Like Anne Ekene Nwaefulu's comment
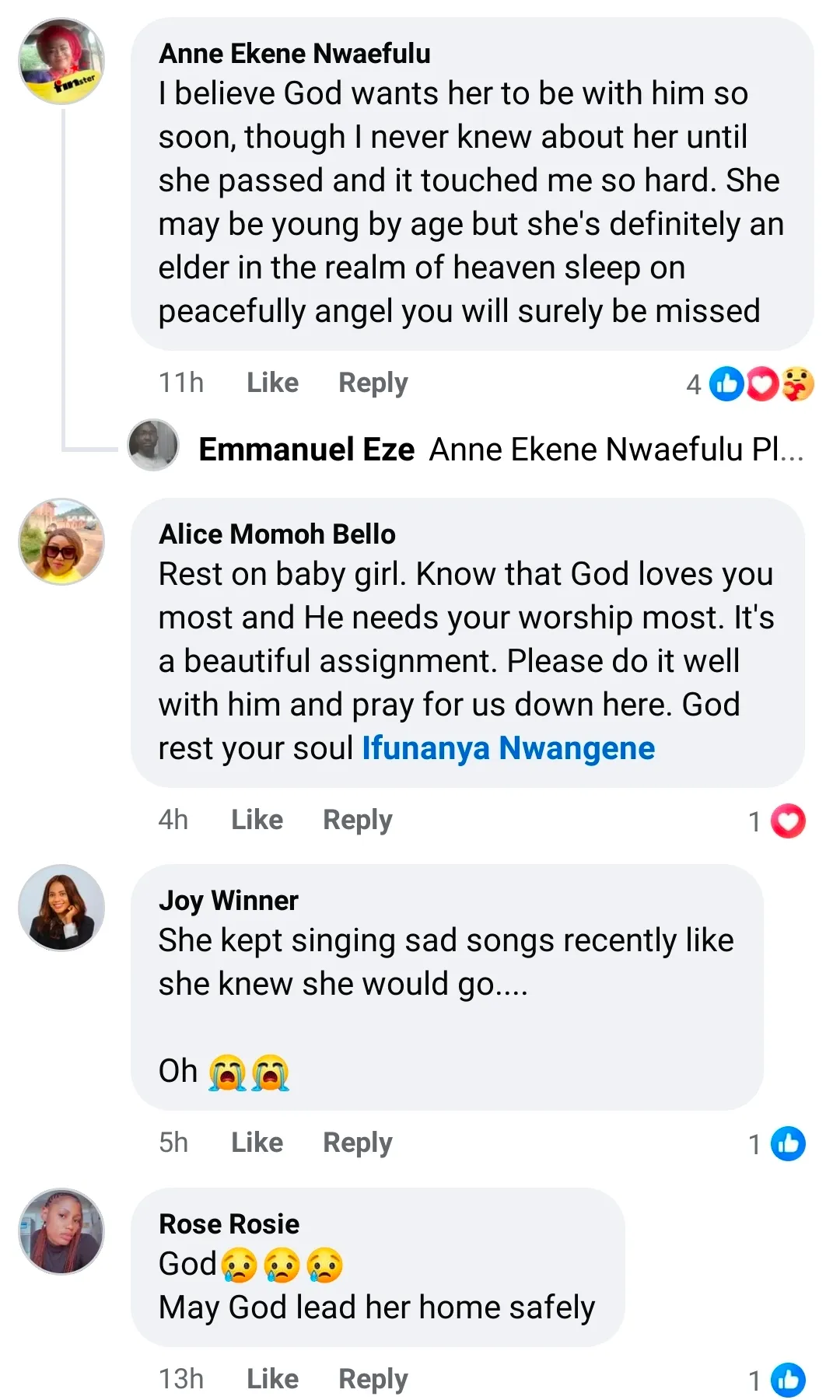The width and height of the screenshot is (840, 1400). (272, 383)
